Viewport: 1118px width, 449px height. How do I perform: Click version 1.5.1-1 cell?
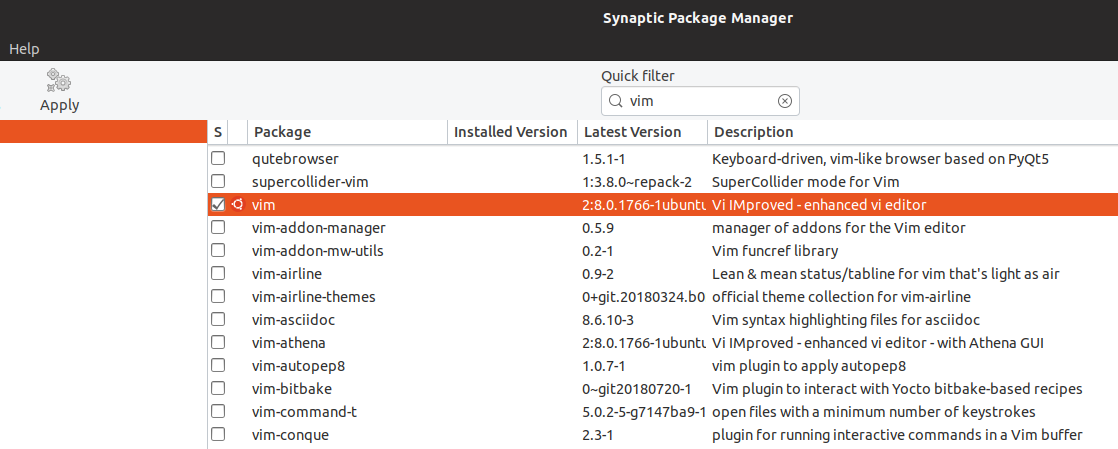(x=603, y=159)
